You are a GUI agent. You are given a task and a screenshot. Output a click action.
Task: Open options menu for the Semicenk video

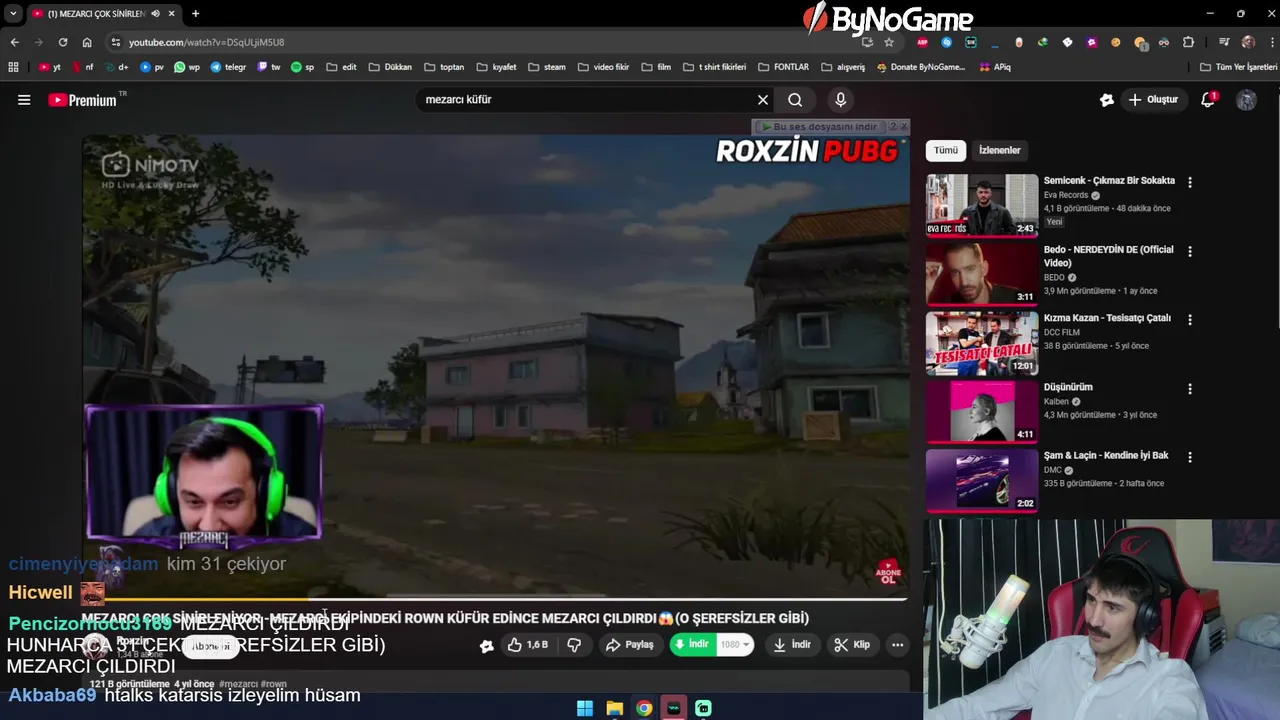[x=1190, y=182]
